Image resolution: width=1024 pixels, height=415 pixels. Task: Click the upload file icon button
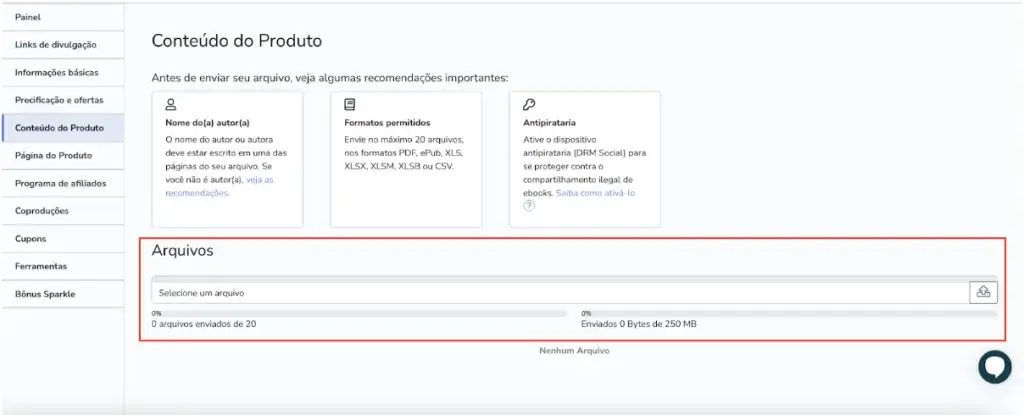click(x=983, y=292)
